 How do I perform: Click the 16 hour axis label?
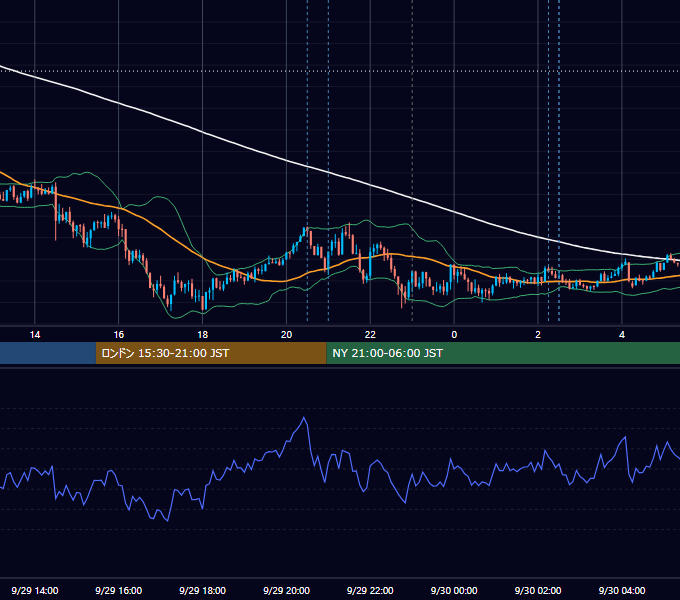[118, 335]
